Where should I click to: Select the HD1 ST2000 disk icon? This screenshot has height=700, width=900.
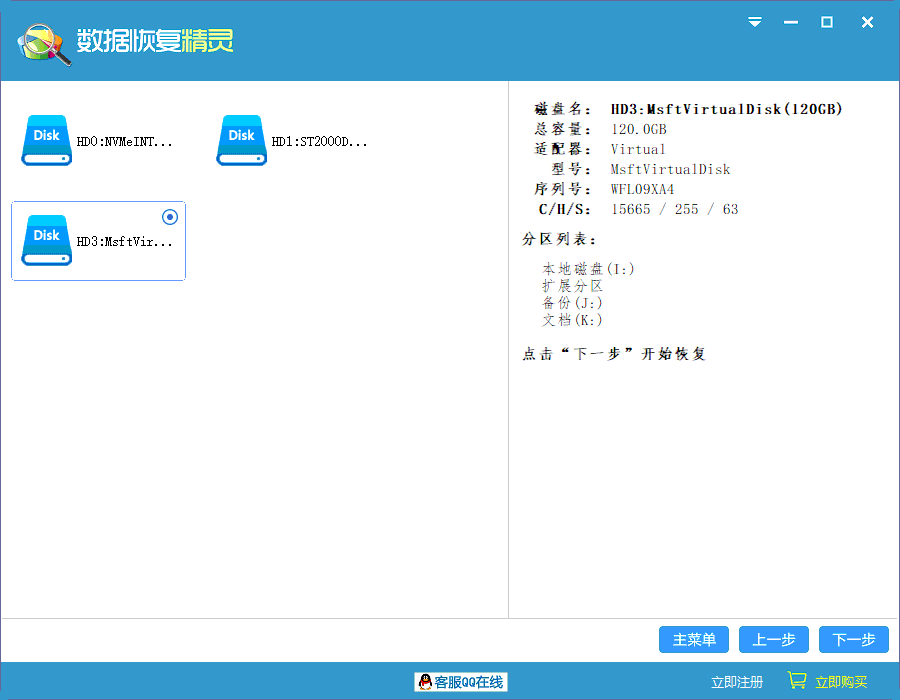[x=241, y=140]
